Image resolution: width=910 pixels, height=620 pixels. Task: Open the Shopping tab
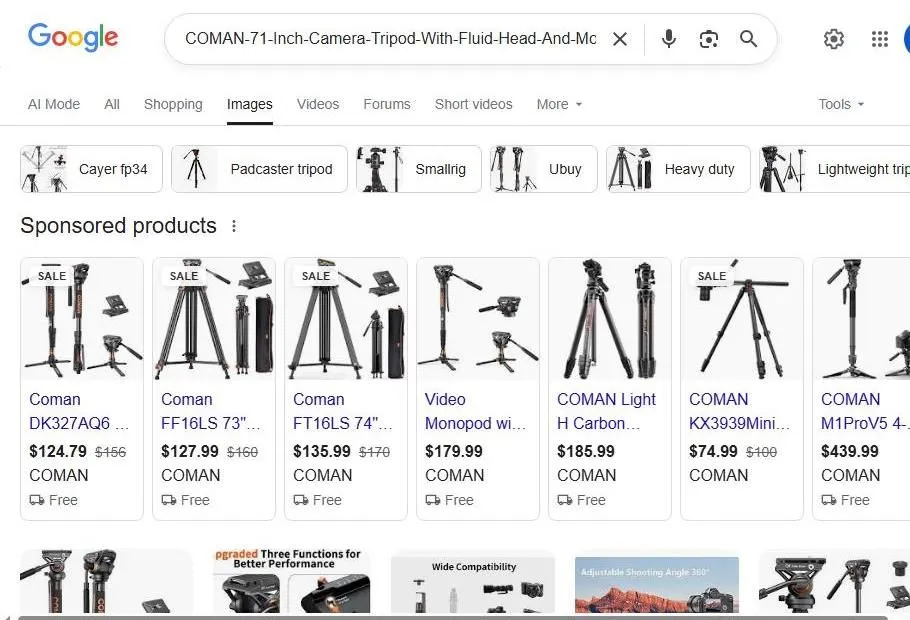click(173, 104)
